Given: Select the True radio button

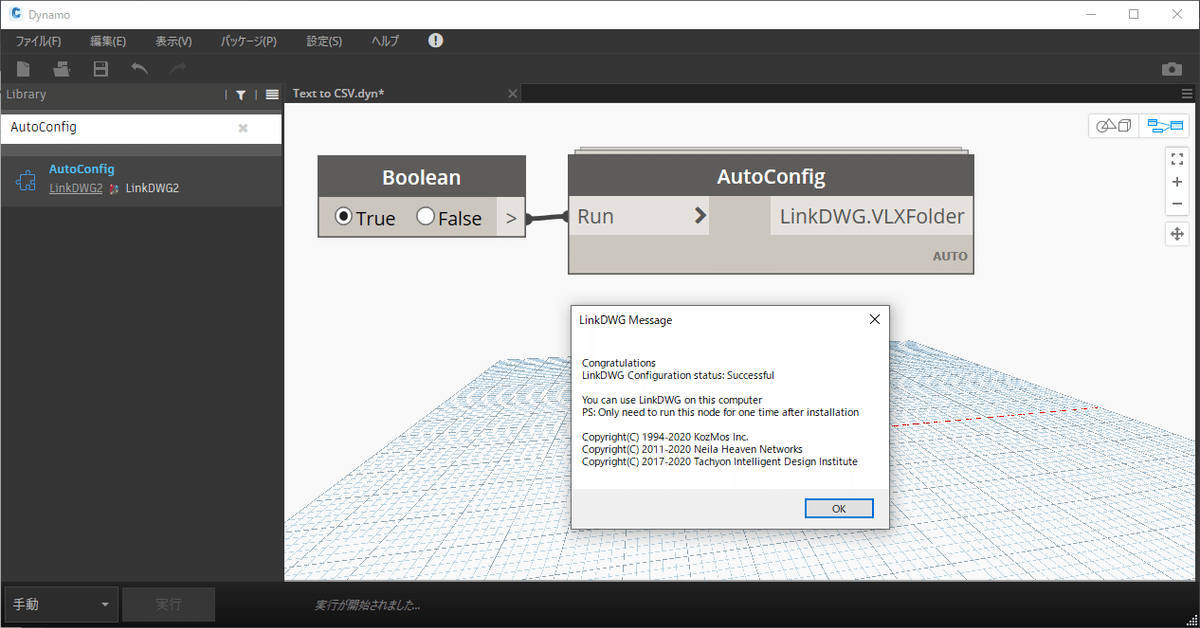Looking at the screenshot, I should (x=344, y=217).
